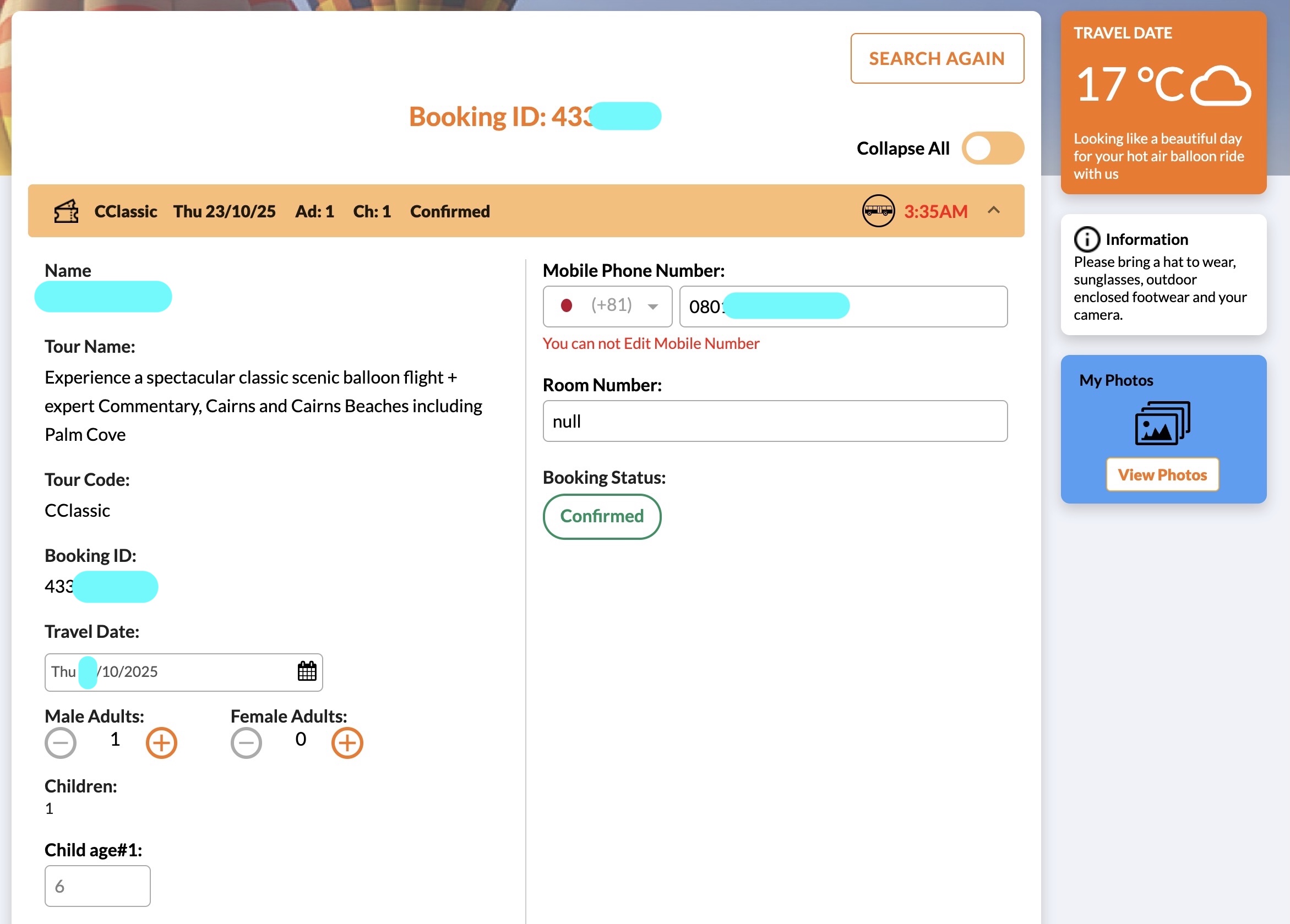Image resolution: width=1290 pixels, height=924 pixels.
Task: Click the Travel Date text field
Action: tap(171, 672)
